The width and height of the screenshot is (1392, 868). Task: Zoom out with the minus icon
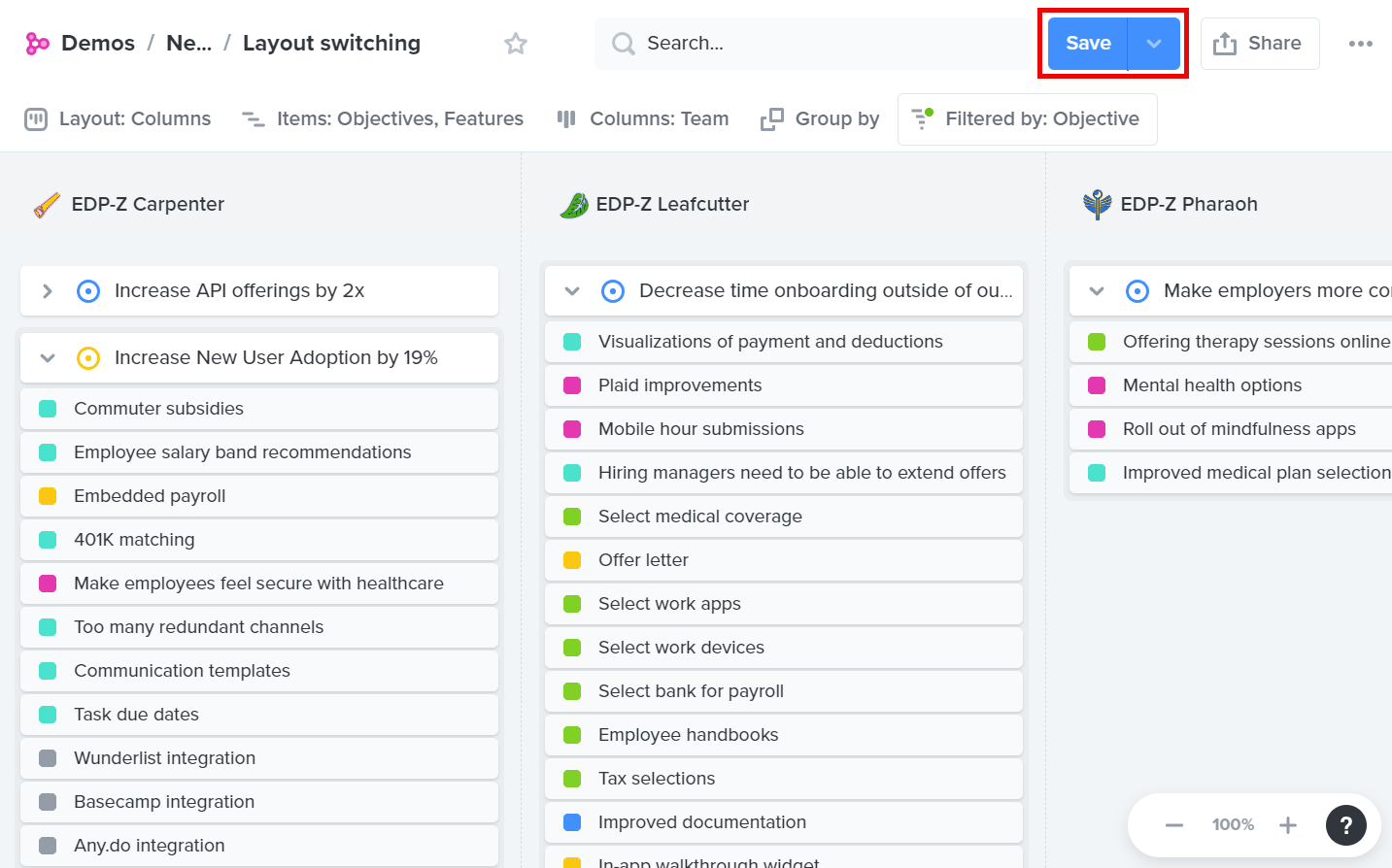(1174, 824)
